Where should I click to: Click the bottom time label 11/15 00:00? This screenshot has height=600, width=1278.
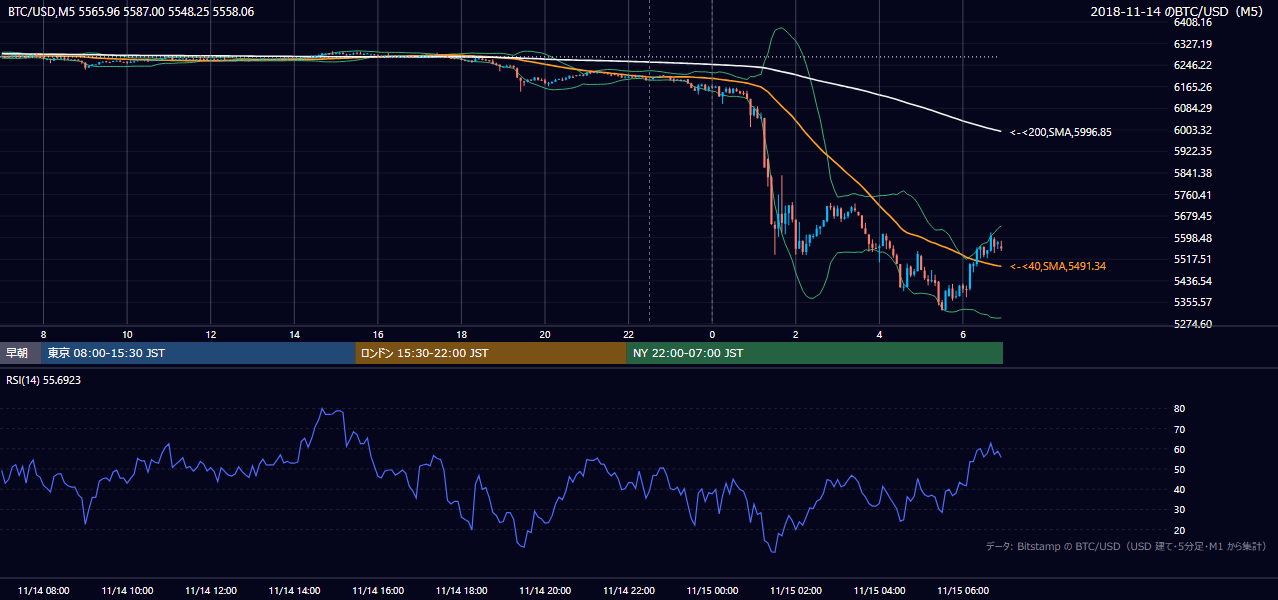(x=712, y=591)
